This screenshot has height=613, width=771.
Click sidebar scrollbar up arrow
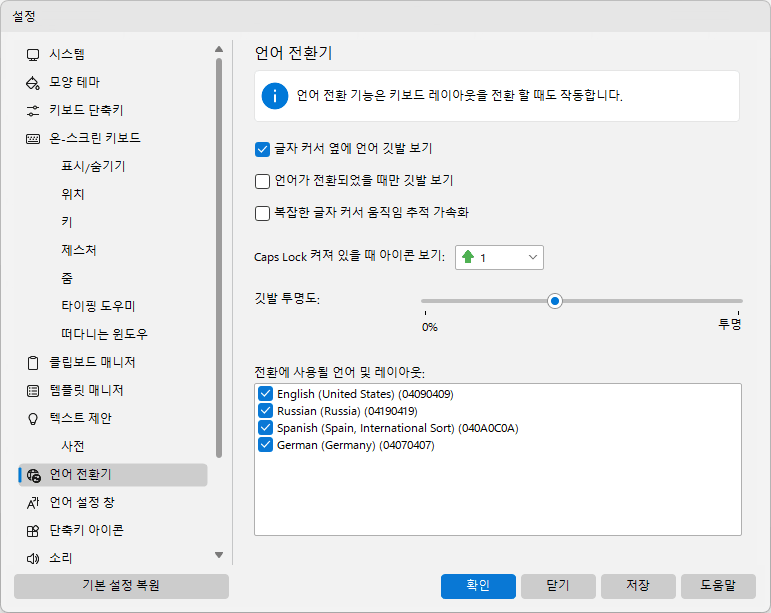pos(219,49)
